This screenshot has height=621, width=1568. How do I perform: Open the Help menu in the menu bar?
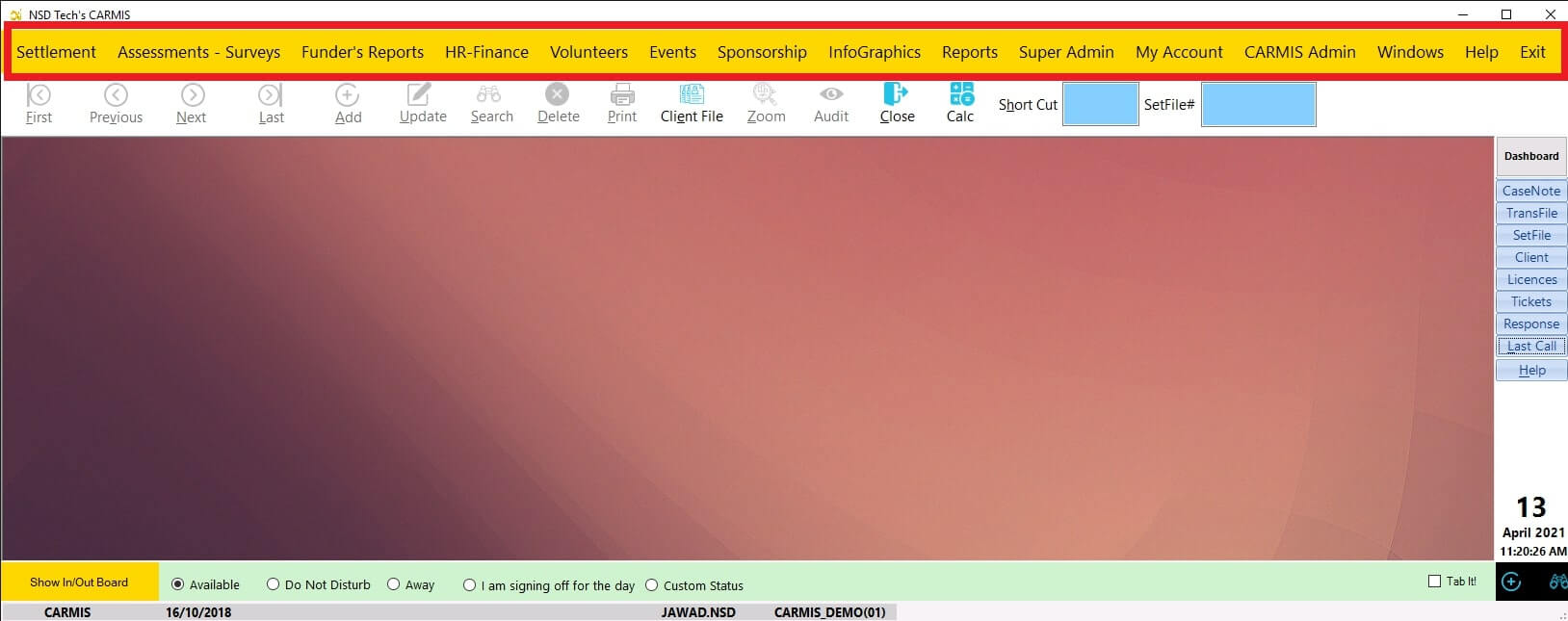pos(1481,52)
